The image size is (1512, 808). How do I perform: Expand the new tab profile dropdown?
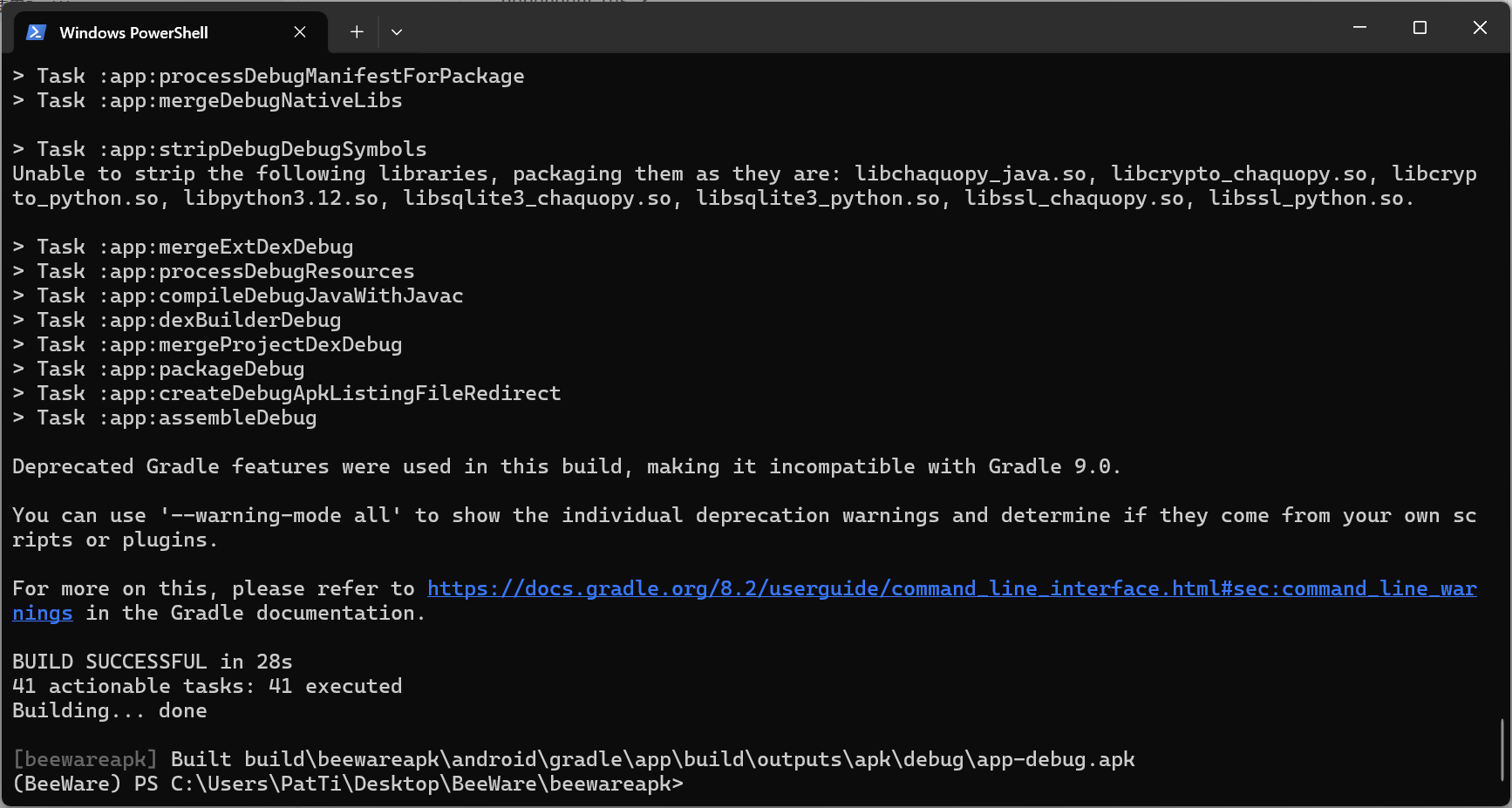[397, 32]
